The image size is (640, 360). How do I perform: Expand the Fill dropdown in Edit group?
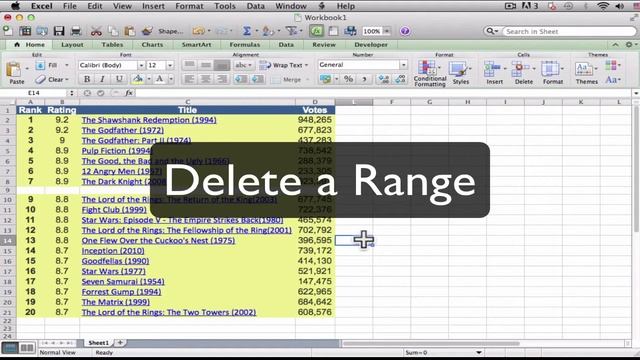[67, 65]
